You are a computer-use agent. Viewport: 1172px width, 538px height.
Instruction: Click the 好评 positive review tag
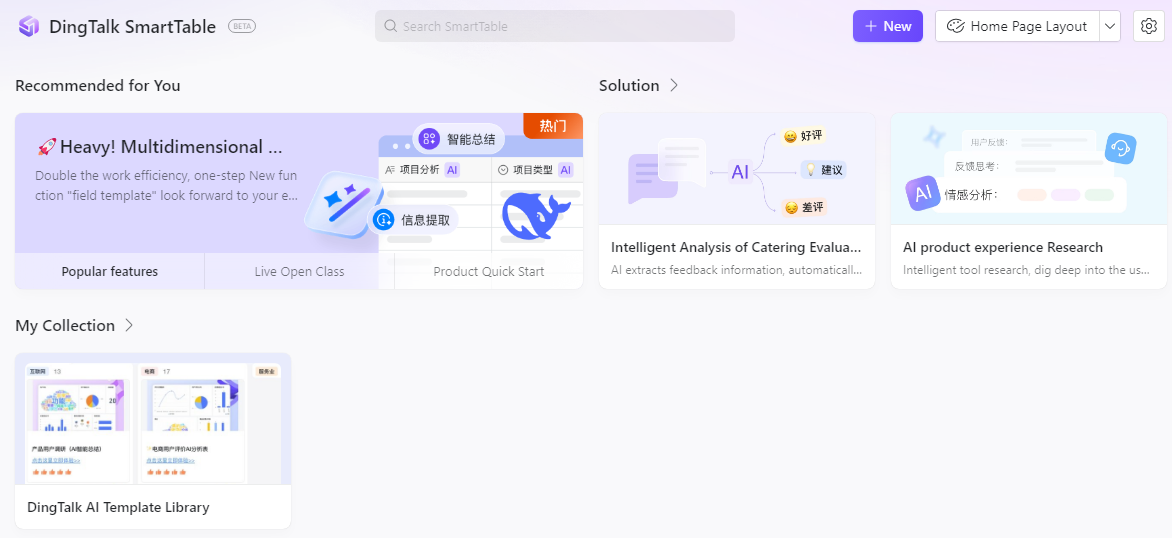pyautogui.click(x=803, y=136)
